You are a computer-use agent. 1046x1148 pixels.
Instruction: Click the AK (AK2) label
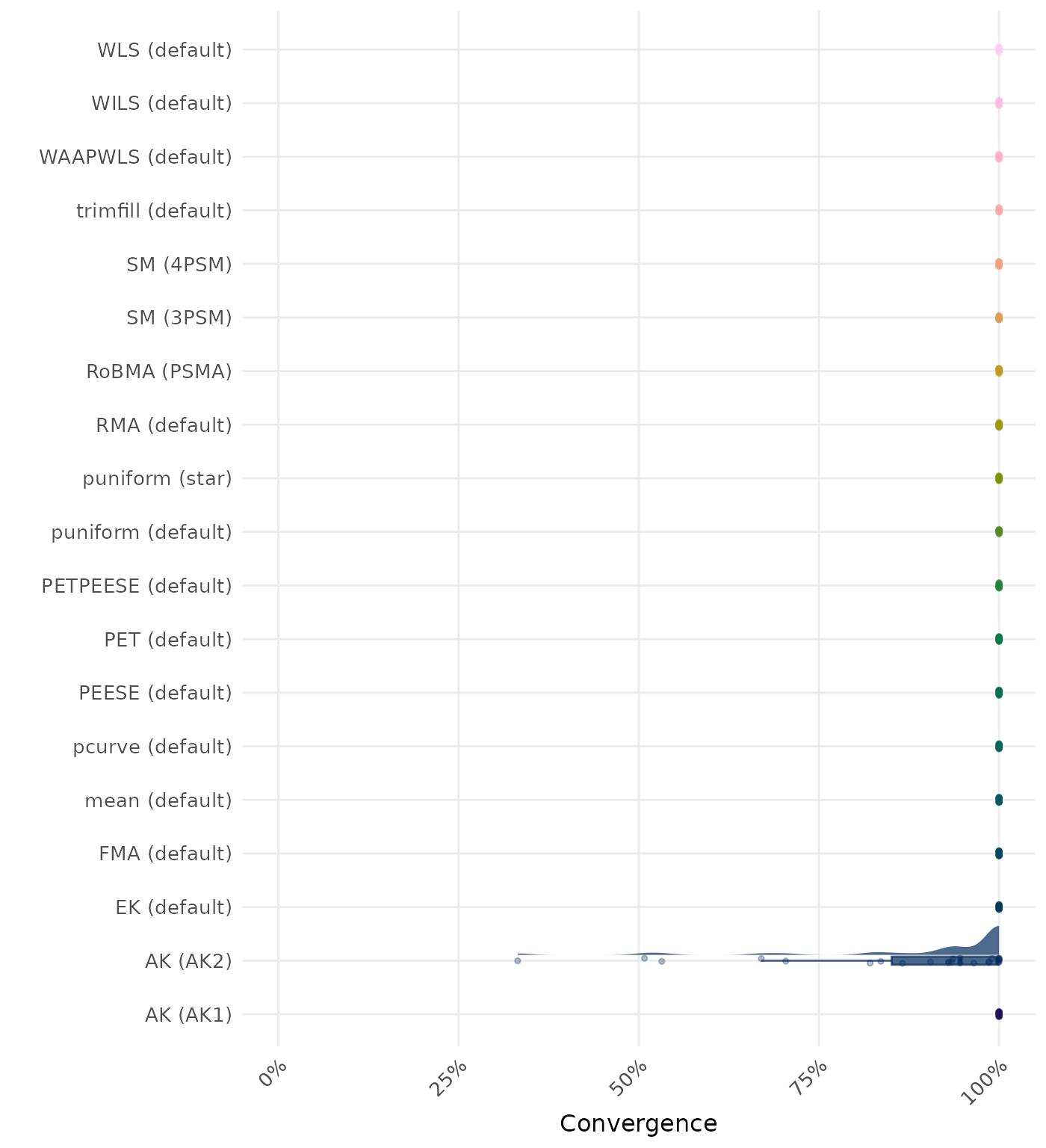pyautogui.click(x=188, y=961)
